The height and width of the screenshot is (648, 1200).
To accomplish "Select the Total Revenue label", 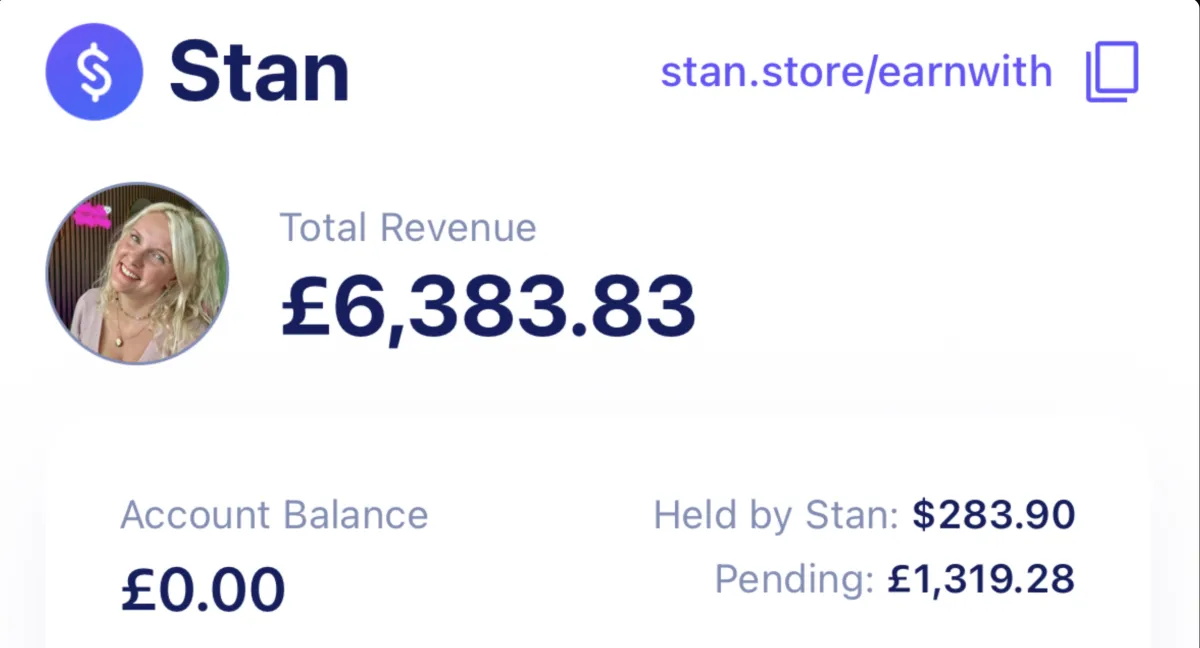I will coord(408,228).
